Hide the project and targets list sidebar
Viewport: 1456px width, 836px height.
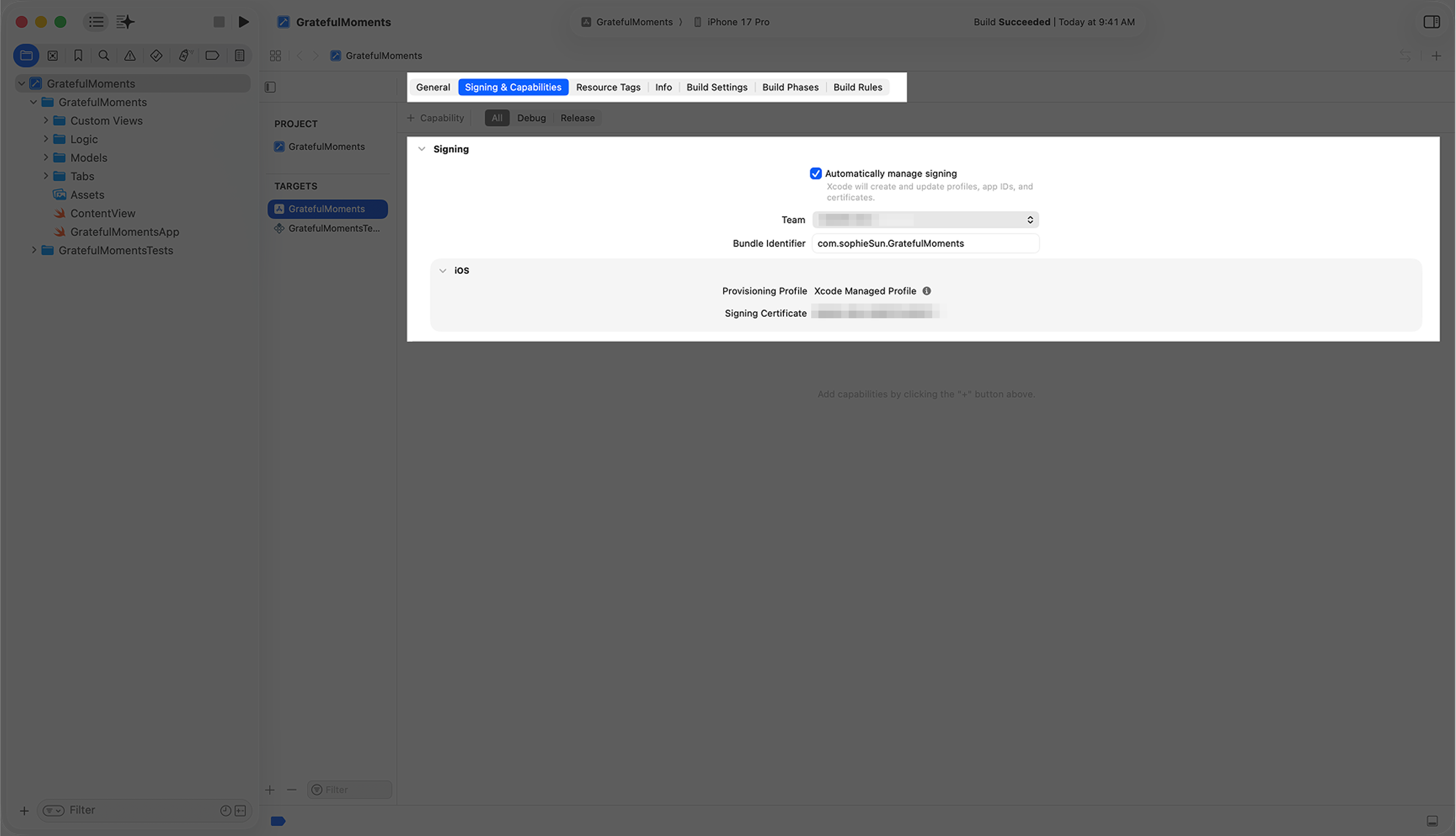tap(270, 87)
